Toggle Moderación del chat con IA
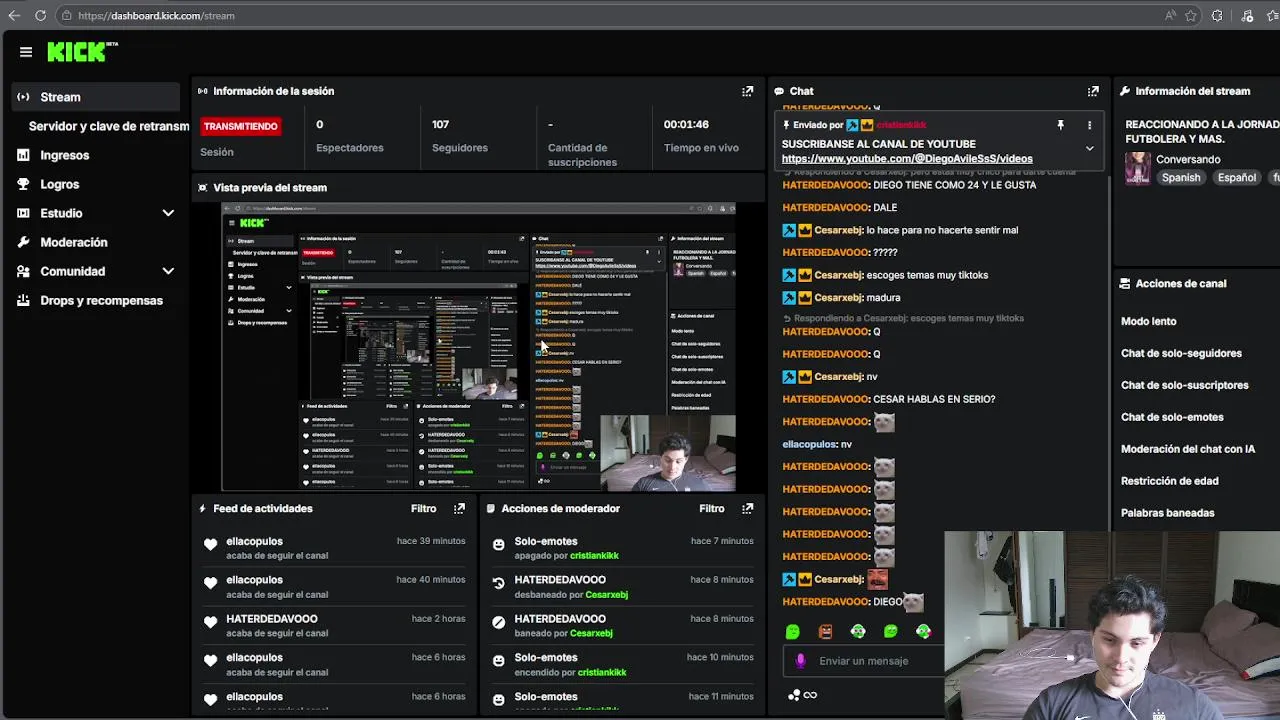 (x=1187, y=449)
